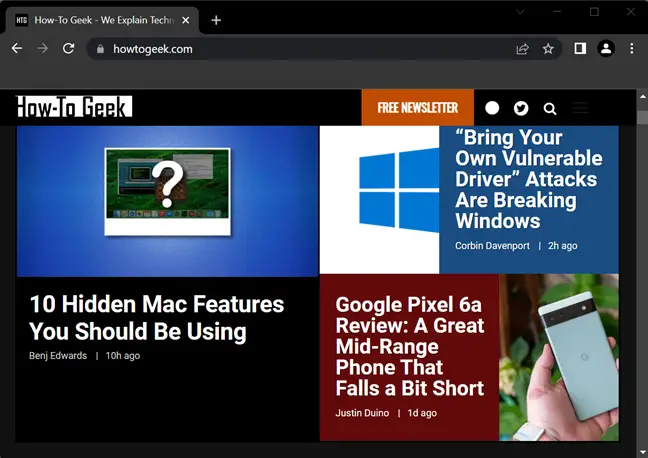Expand the Chrome three-dot menu

click(x=631, y=49)
